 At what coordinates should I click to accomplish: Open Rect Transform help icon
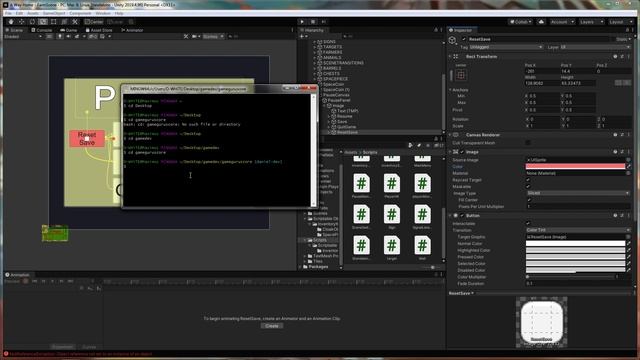pos(615,56)
